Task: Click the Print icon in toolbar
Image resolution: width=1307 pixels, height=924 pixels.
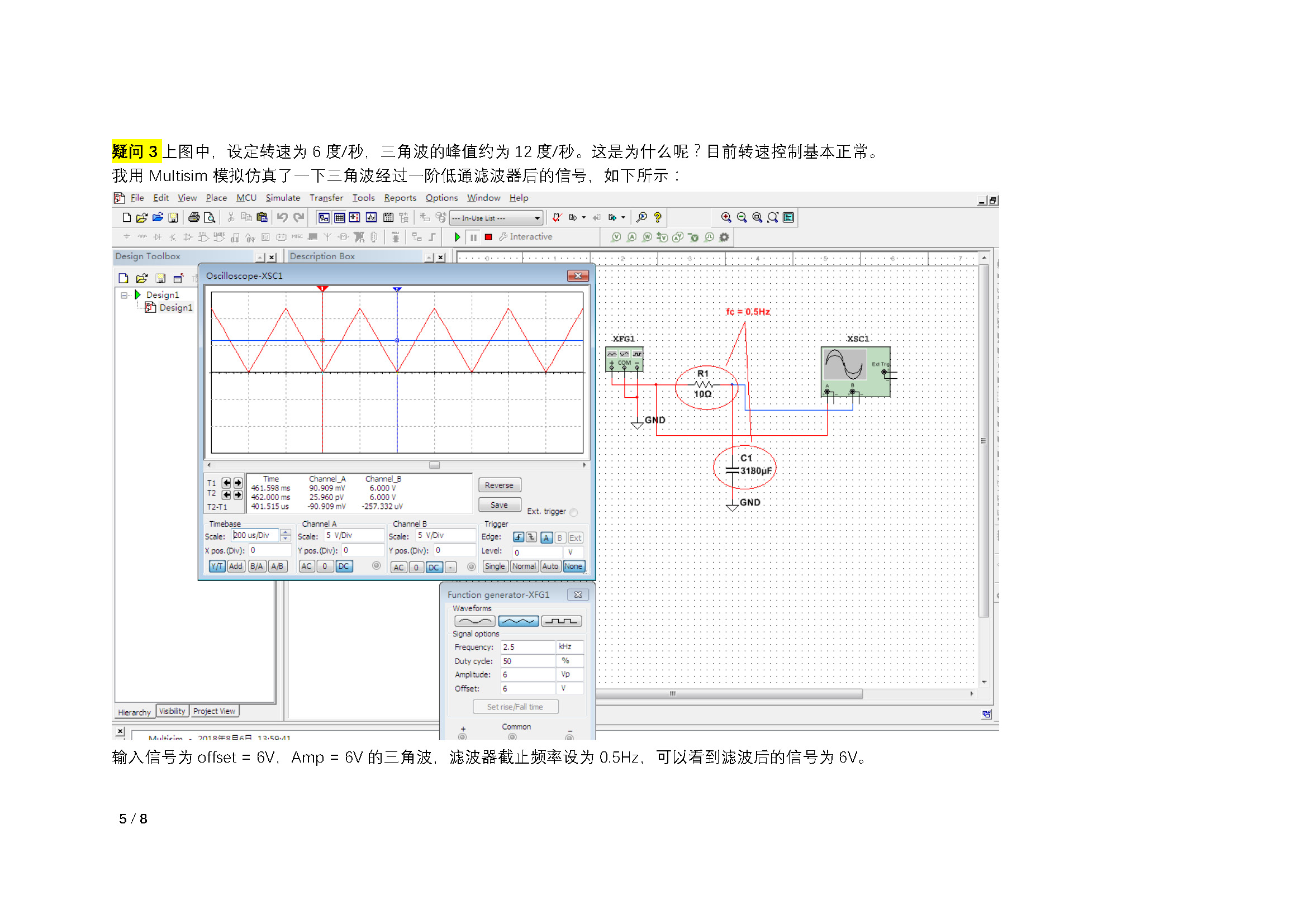Action: coord(193,217)
